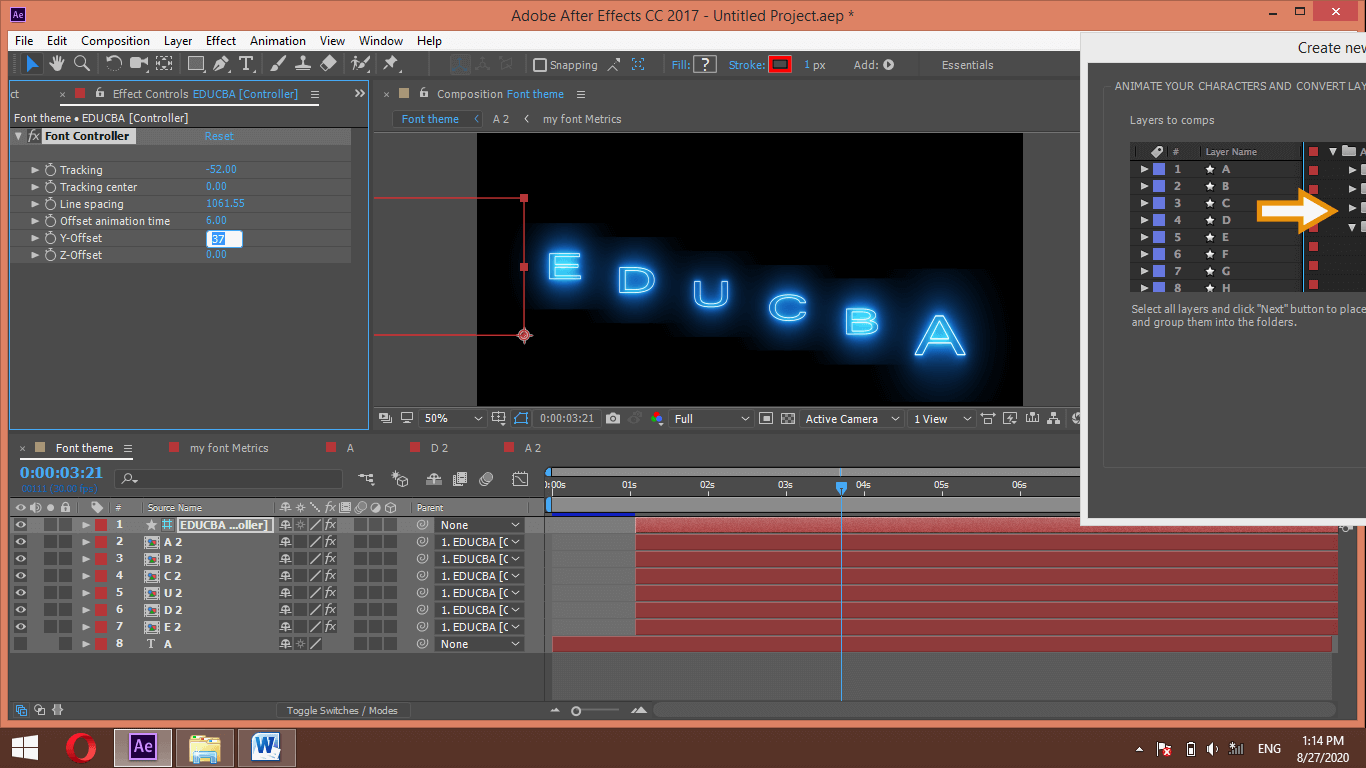Select the Clone Stamp tool
Screen dimensions: 1366x768
303,64
